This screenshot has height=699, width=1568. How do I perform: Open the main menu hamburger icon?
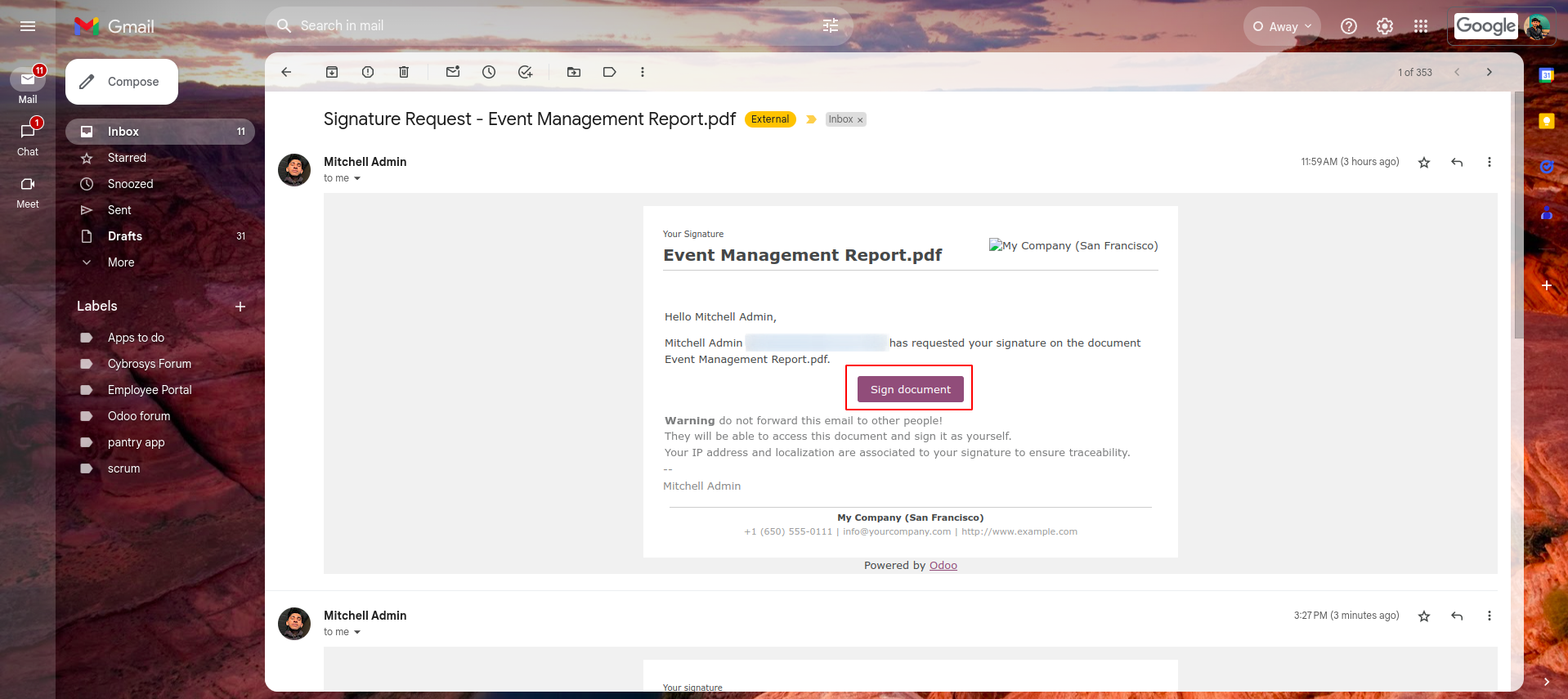pyautogui.click(x=28, y=26)
